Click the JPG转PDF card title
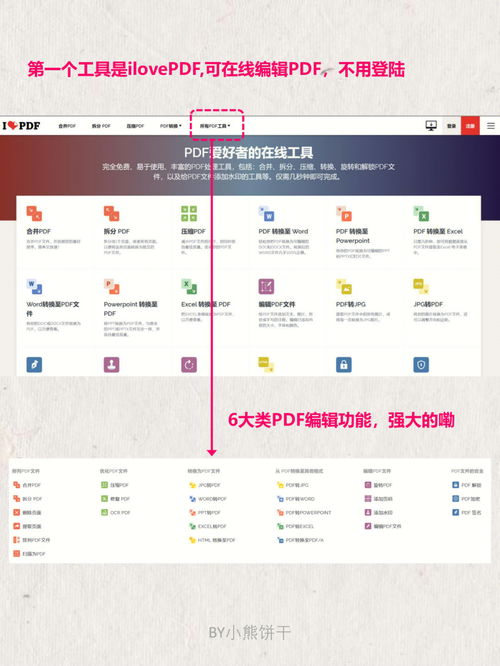The width and height of the screenshot is (500, 666). pos(428,304)
